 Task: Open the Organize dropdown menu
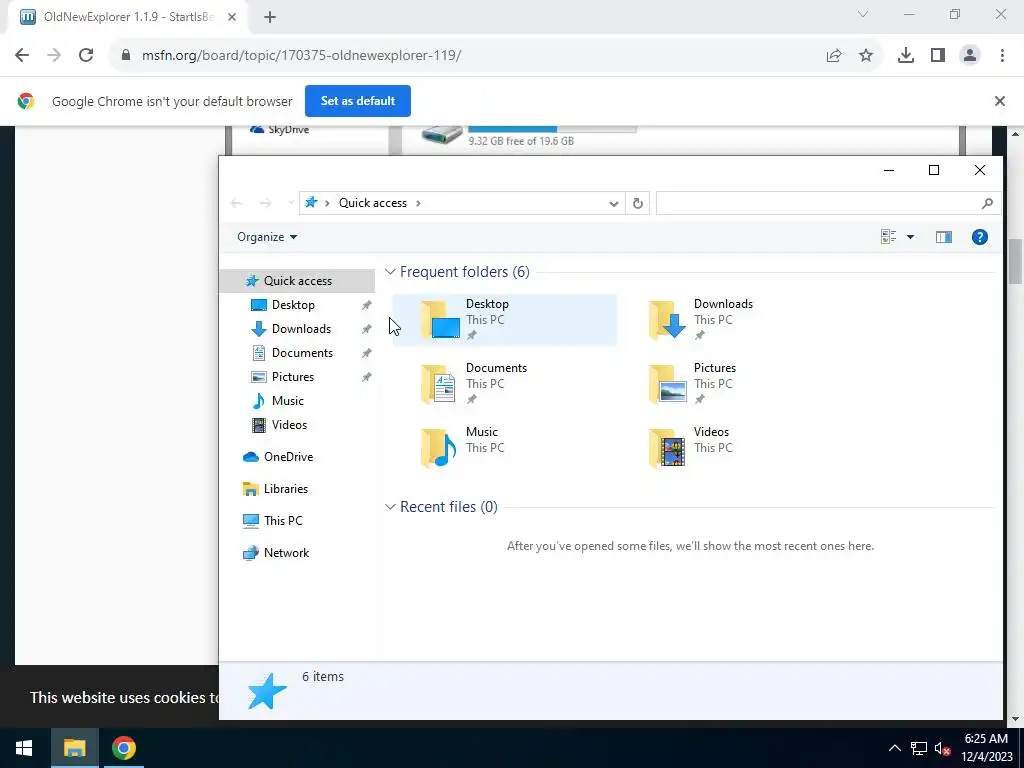tap(267, 237)
